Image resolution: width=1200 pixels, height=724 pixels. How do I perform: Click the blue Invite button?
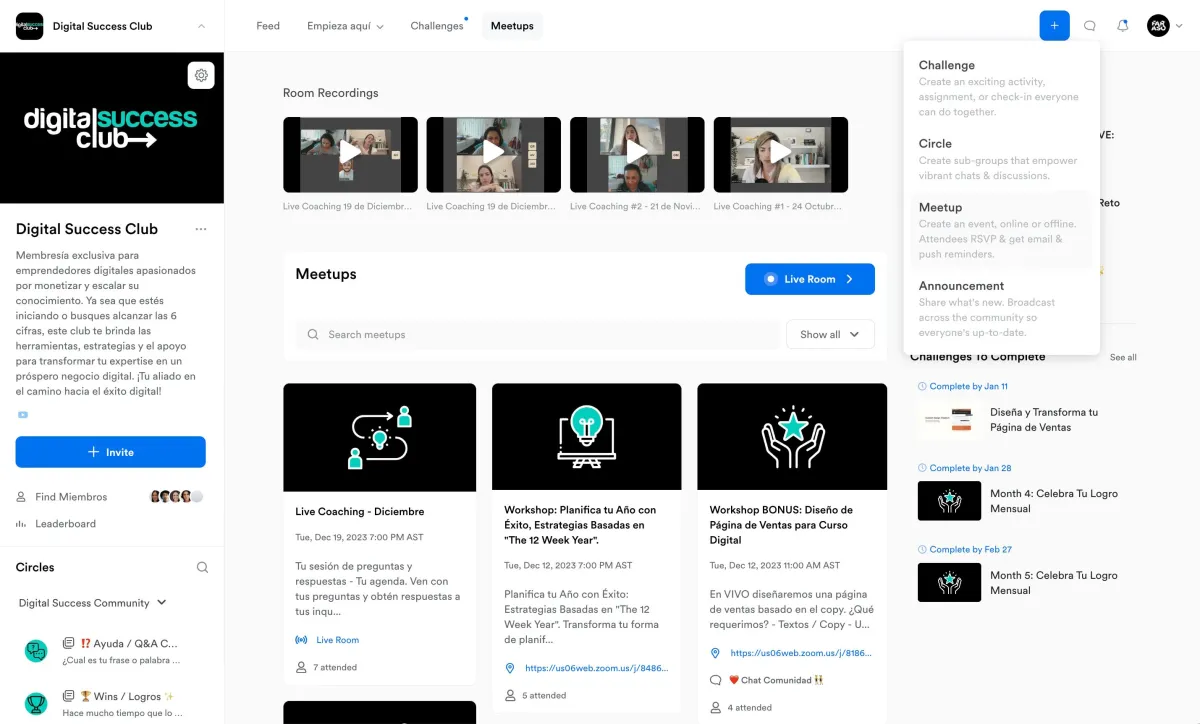[110, 452]
